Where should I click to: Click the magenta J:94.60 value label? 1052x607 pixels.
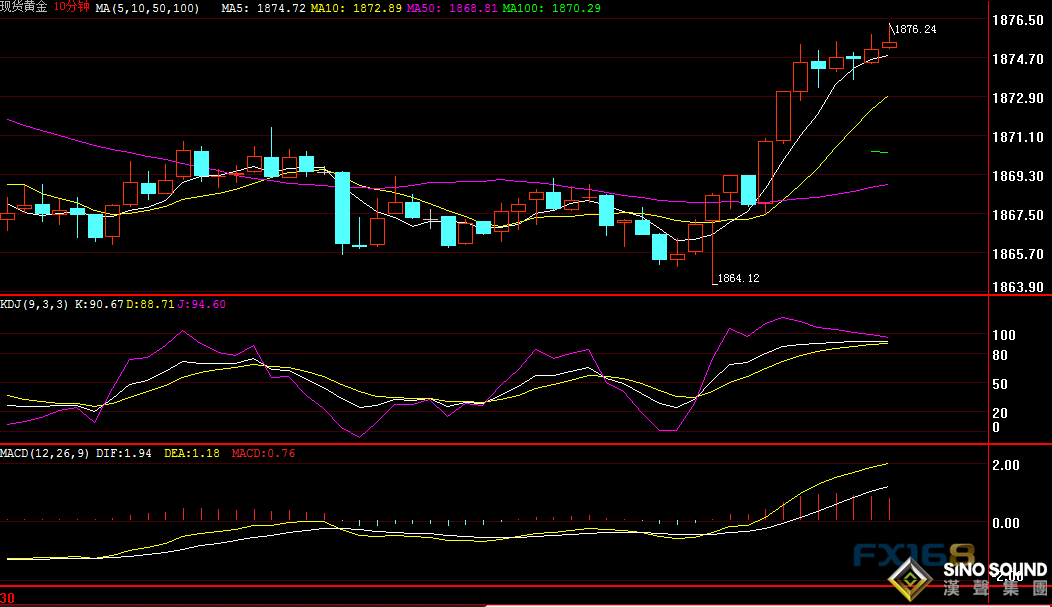(x=202, y=304)
